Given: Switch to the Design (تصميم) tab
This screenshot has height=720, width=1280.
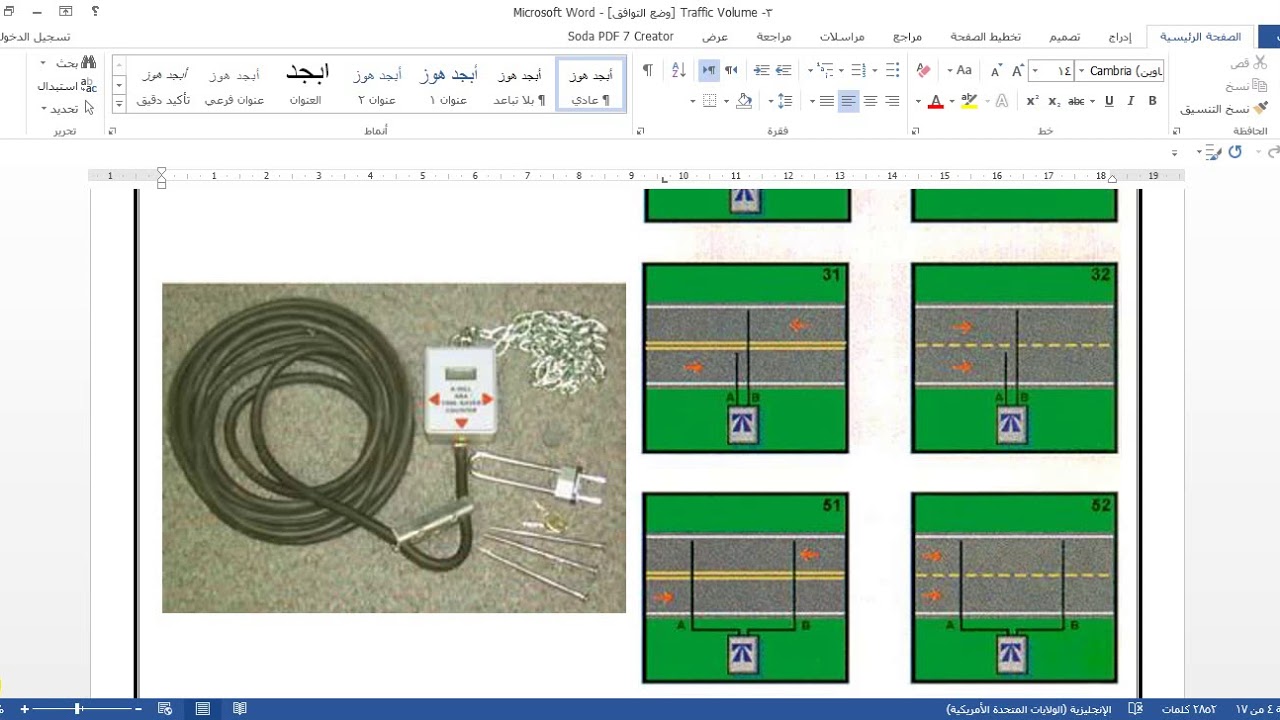Looking at the screenshot, I should coord(1064,37).
